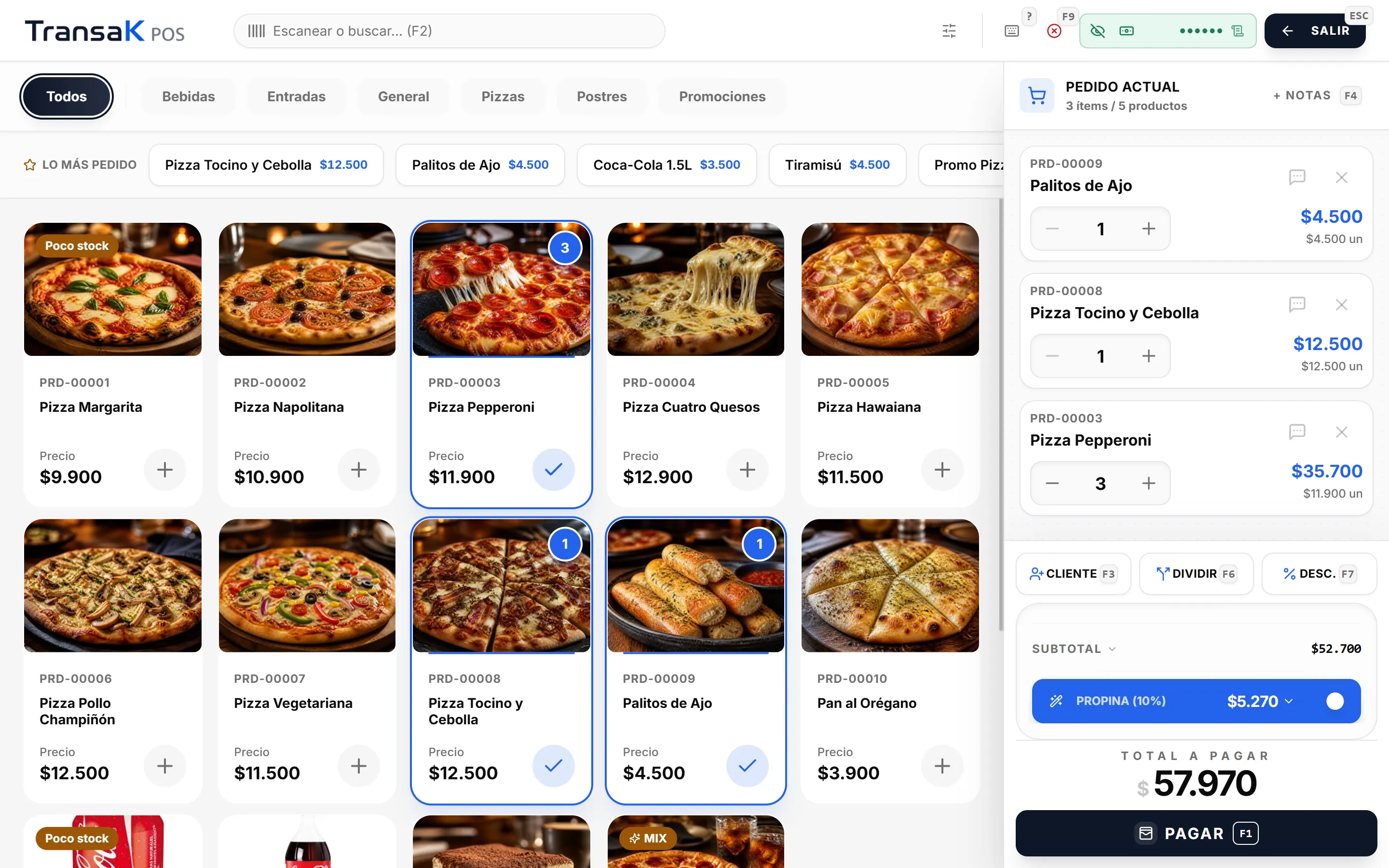Increase Pizza Pepperoni quantity in order

pos(1148,483)
